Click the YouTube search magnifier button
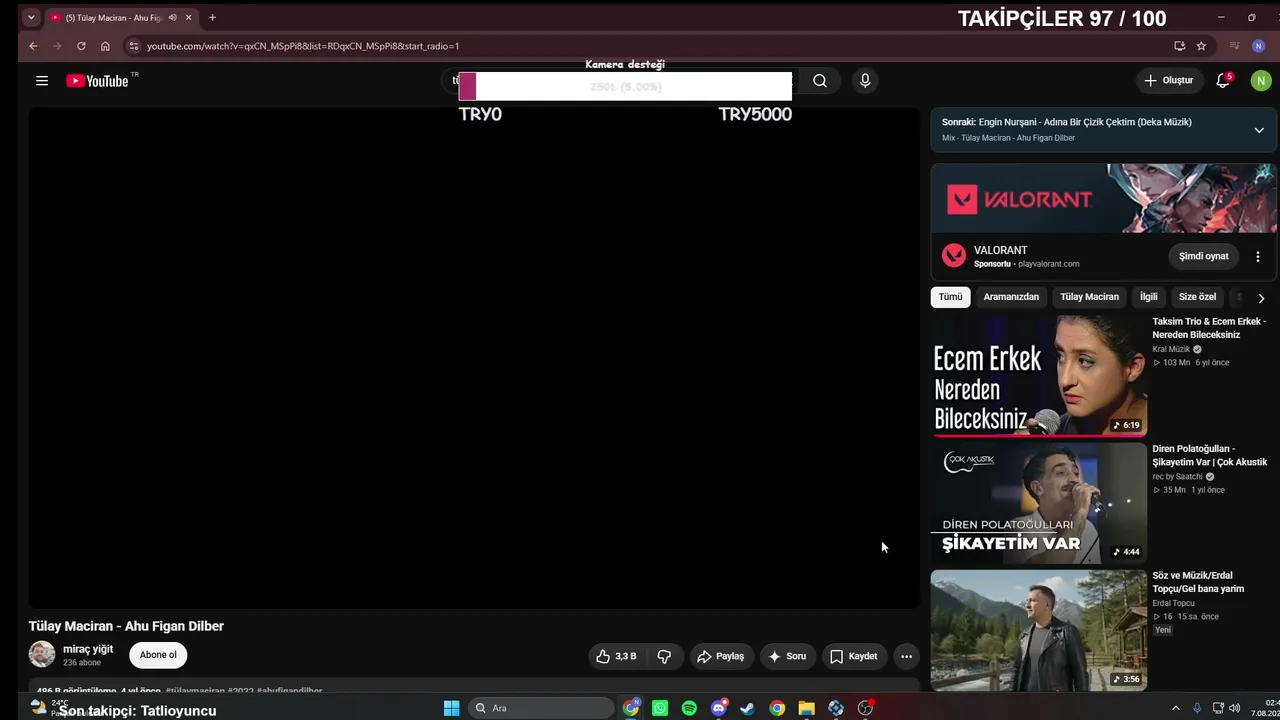 click(820, 81)
